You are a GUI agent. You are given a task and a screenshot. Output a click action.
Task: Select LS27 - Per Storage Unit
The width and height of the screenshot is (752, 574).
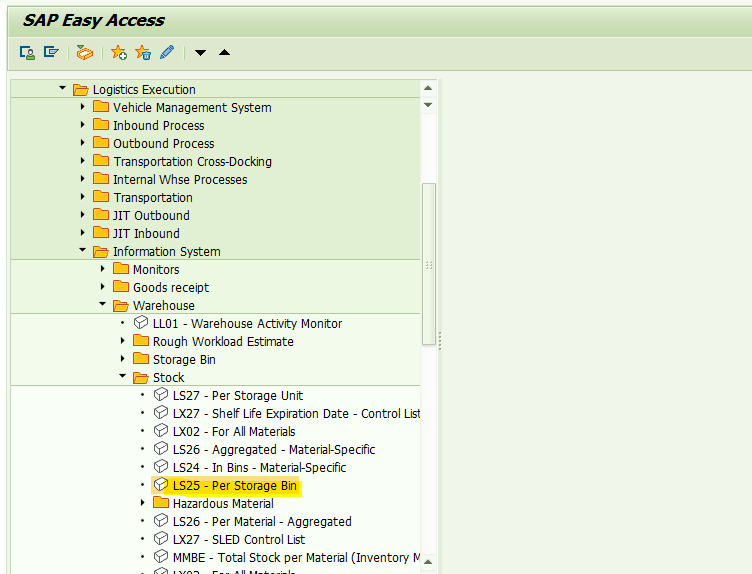coord(238,396)
